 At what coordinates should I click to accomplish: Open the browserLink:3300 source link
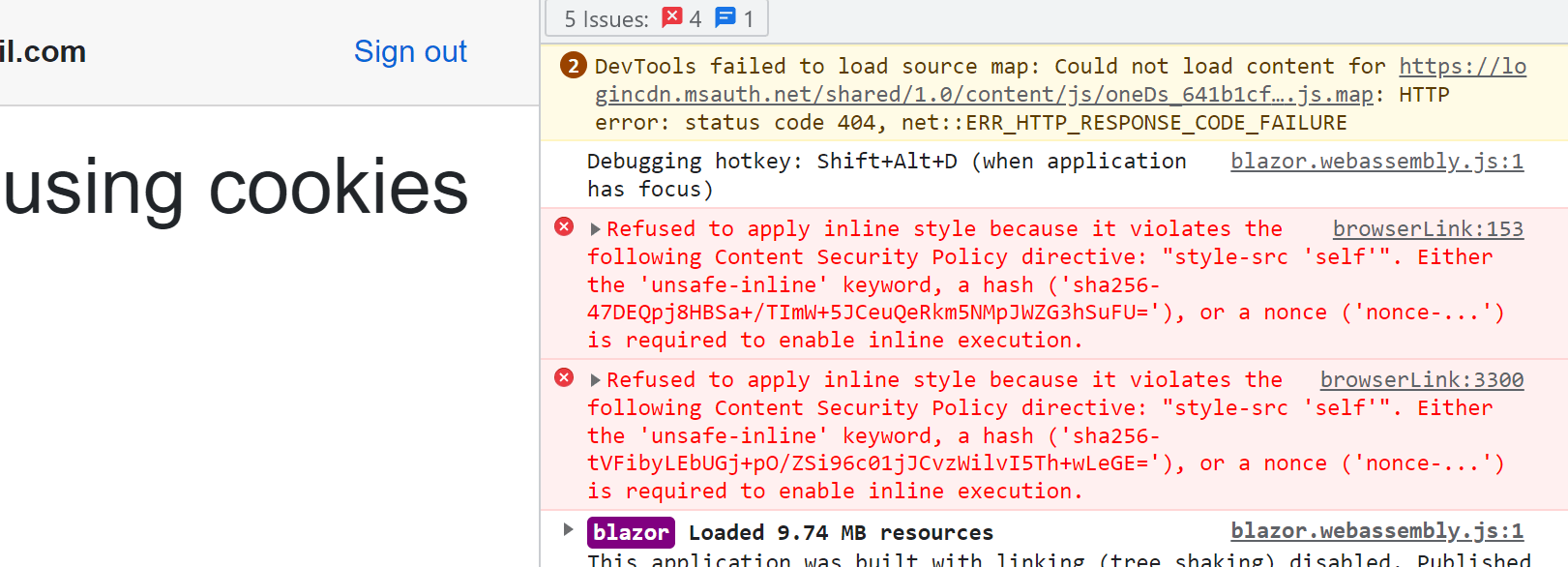[1421, 380]
